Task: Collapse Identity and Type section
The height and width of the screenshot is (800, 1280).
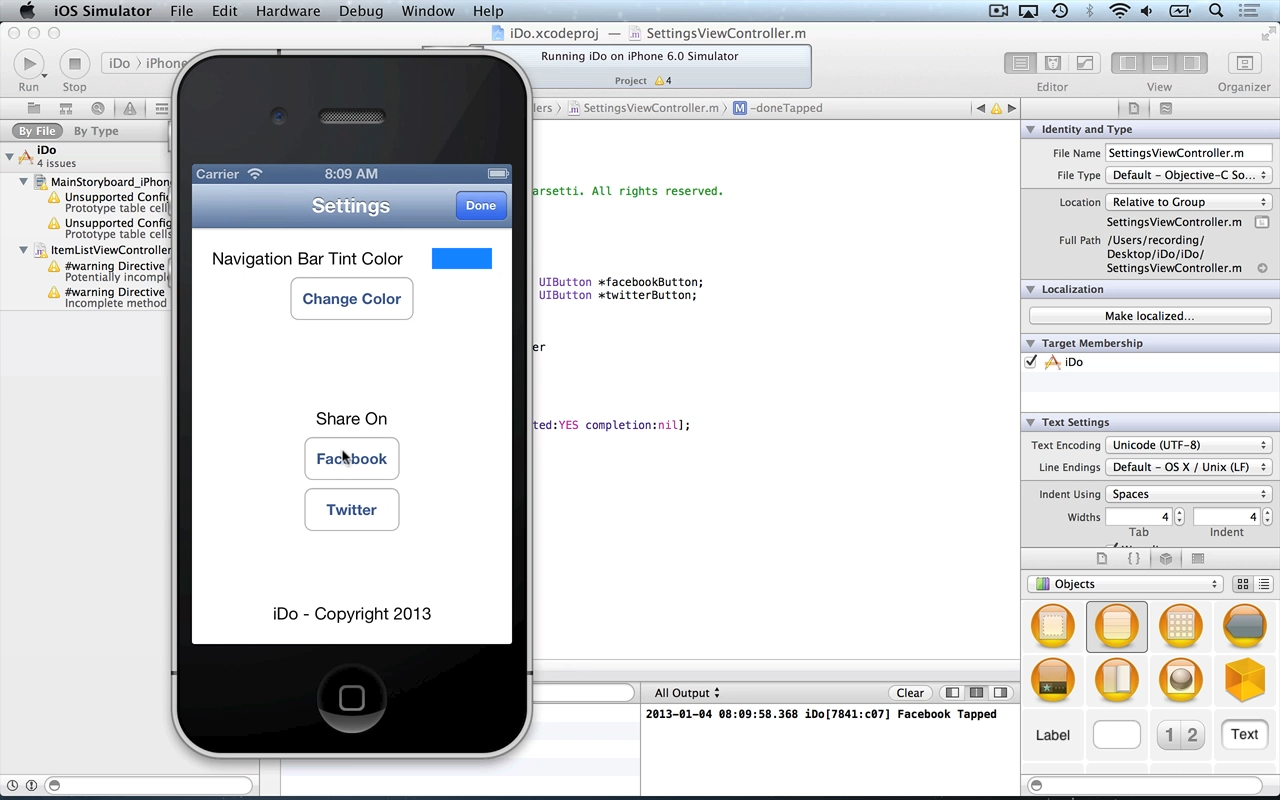Action: [1030, 130]
